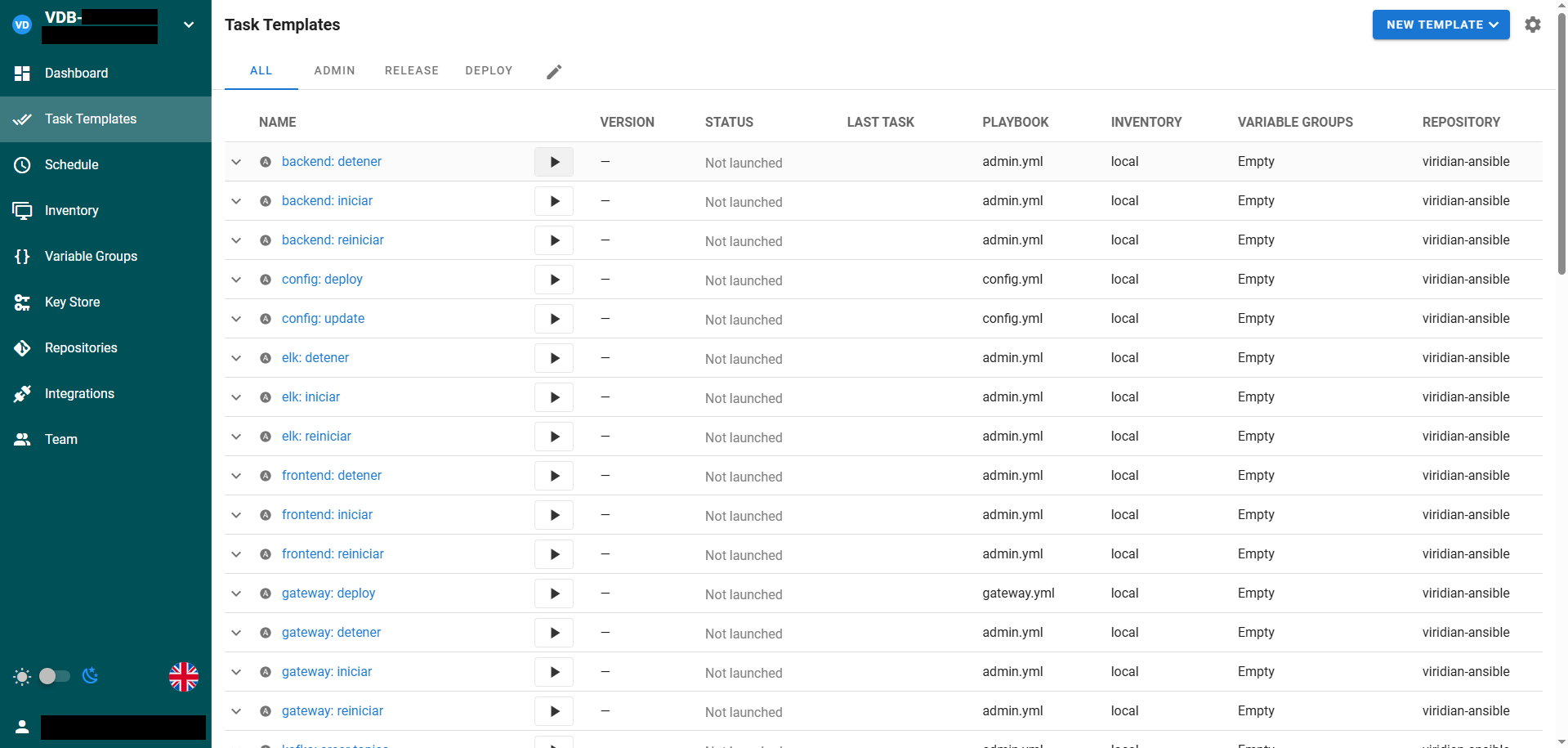Image resolution: width=1568 pixels, height=748 pixels.
Task: Click the pencil icon to edit tabs
Action: pyautogui.click(x=554, y=72)
